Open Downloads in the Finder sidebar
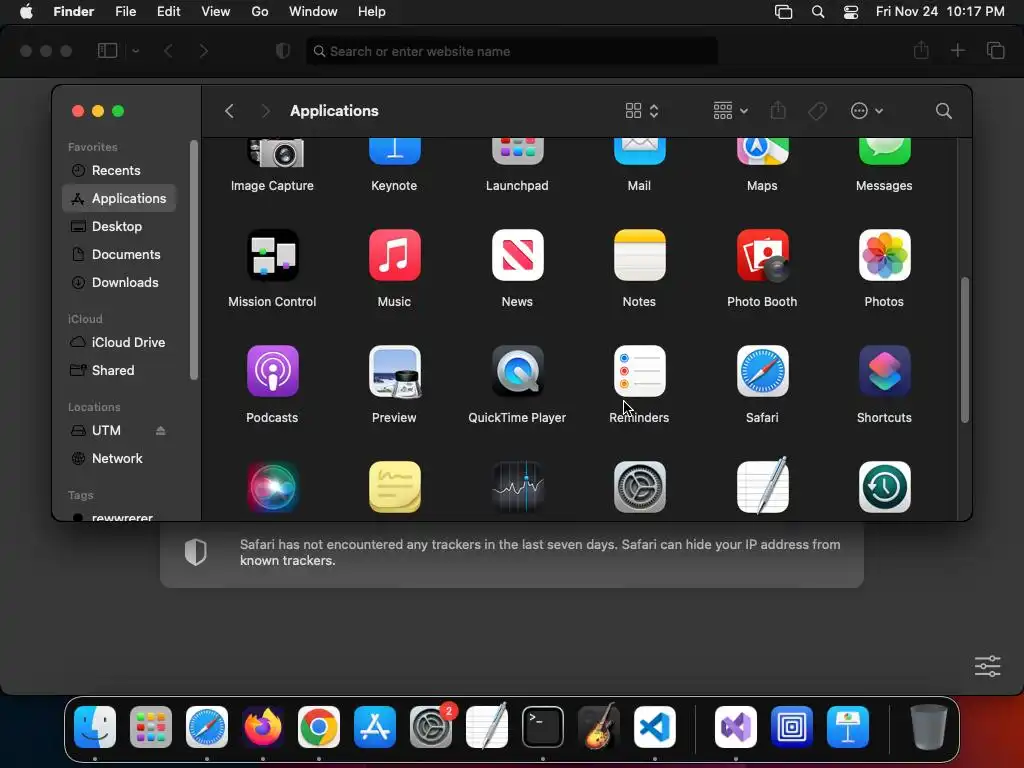This screenshot has height=768, width=1024. click(120, 283)
